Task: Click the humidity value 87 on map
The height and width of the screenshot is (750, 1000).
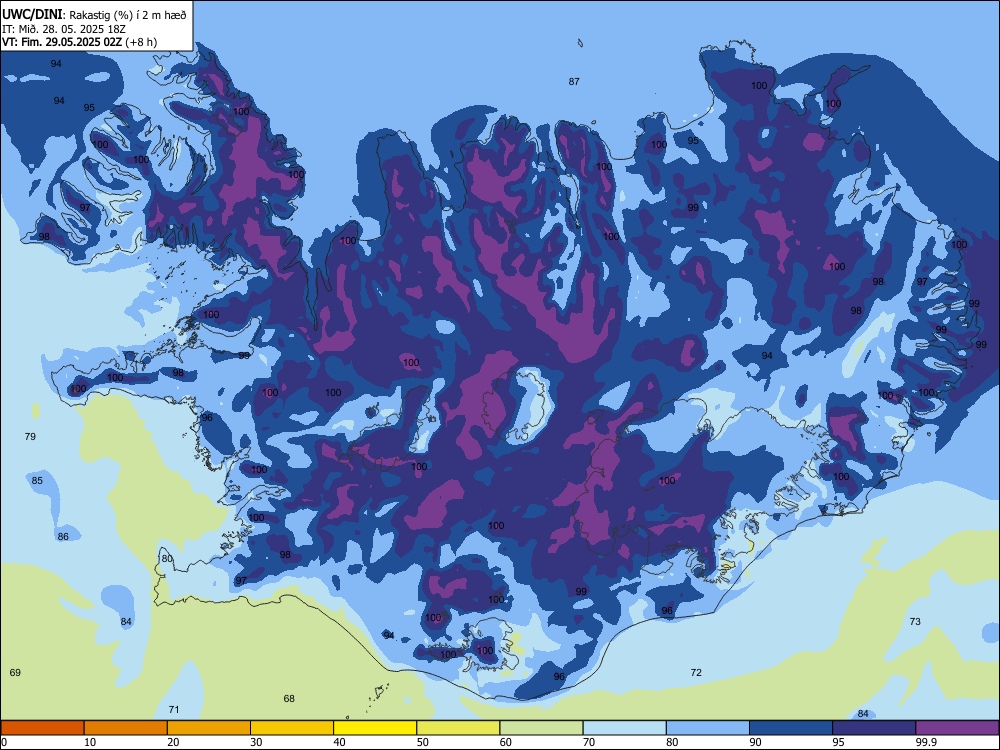Action: 574,81
